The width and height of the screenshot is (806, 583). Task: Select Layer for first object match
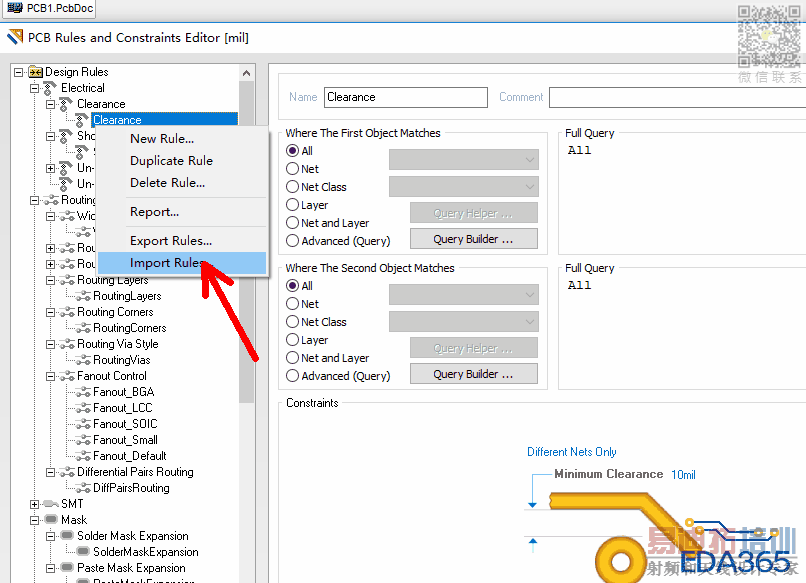pyautogui.click(x=292, y=205)
